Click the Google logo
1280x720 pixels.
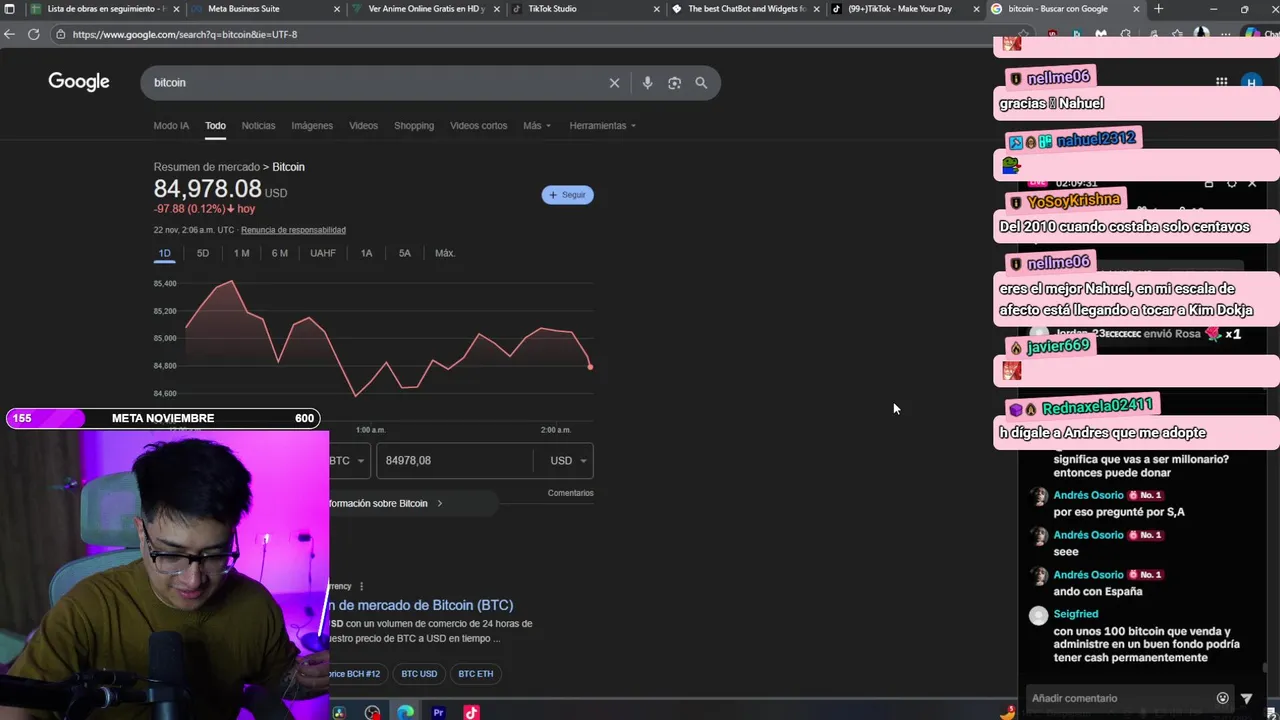(x=79, y=82)
